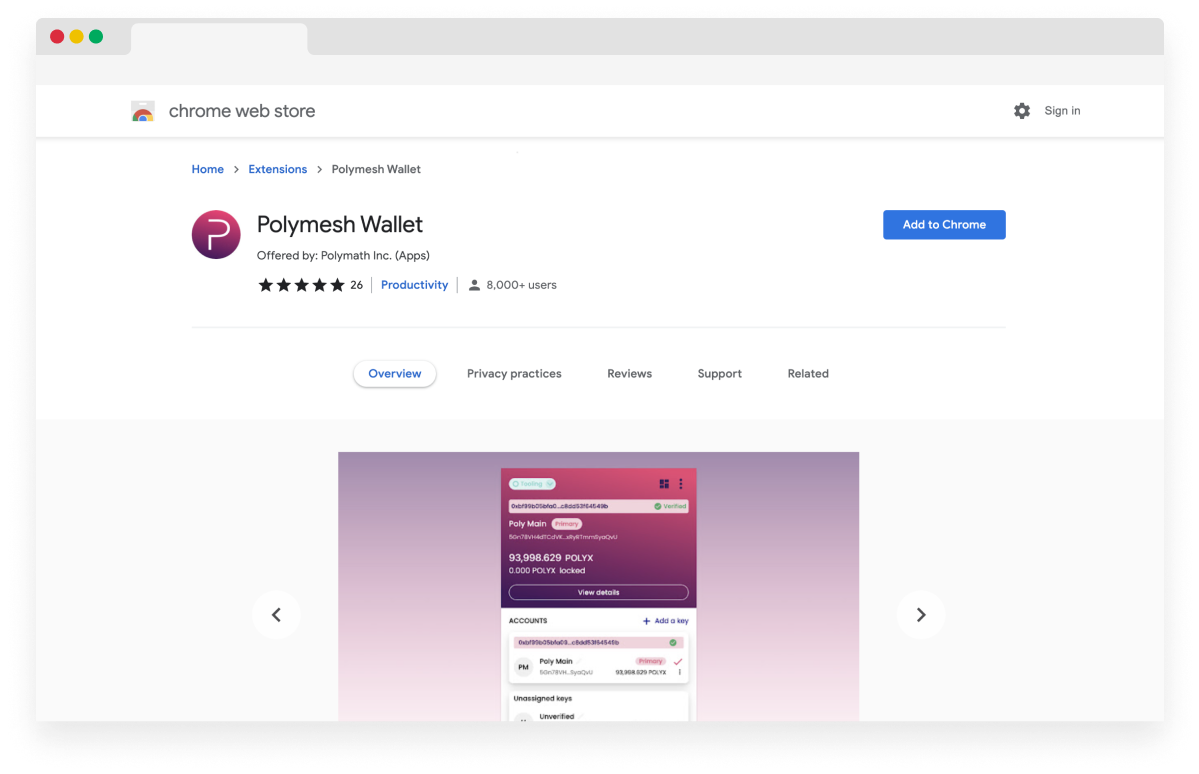Show next screenshot with right arrow
The image size is (1199, 774).
(x=921, y=615)
